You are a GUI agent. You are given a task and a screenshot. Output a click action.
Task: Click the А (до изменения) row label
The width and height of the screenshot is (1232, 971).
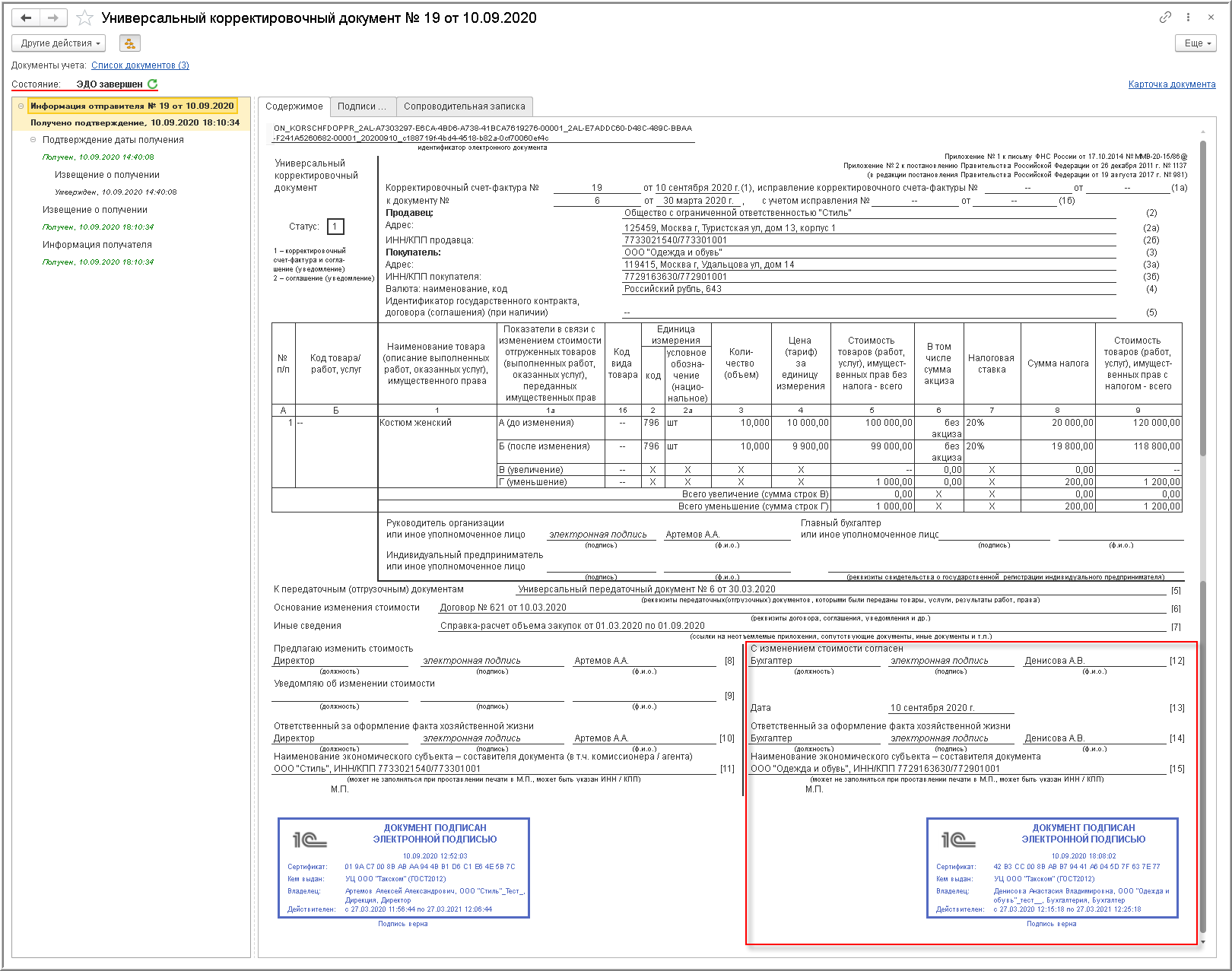(x=536, y=423)
